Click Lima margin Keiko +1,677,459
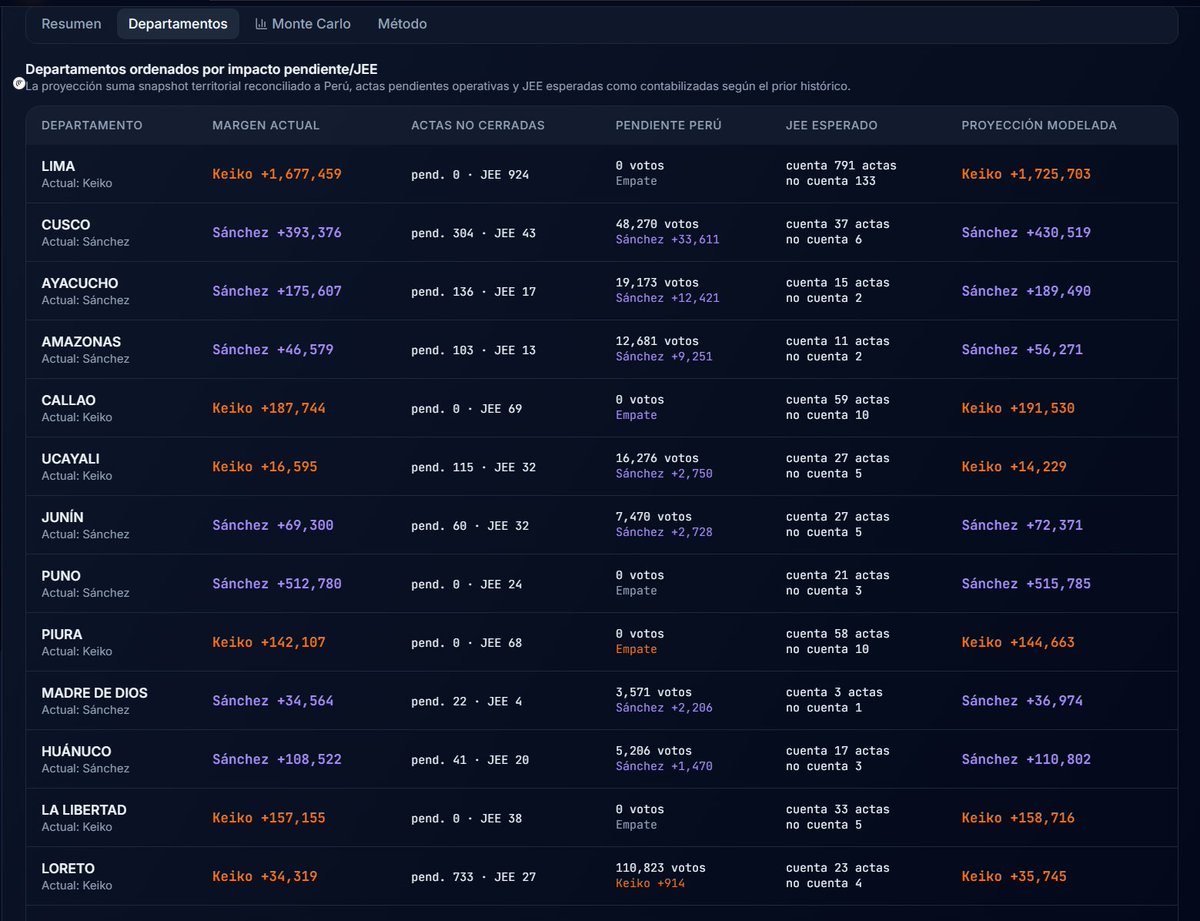1200x921 pixels. click(277, 174)
